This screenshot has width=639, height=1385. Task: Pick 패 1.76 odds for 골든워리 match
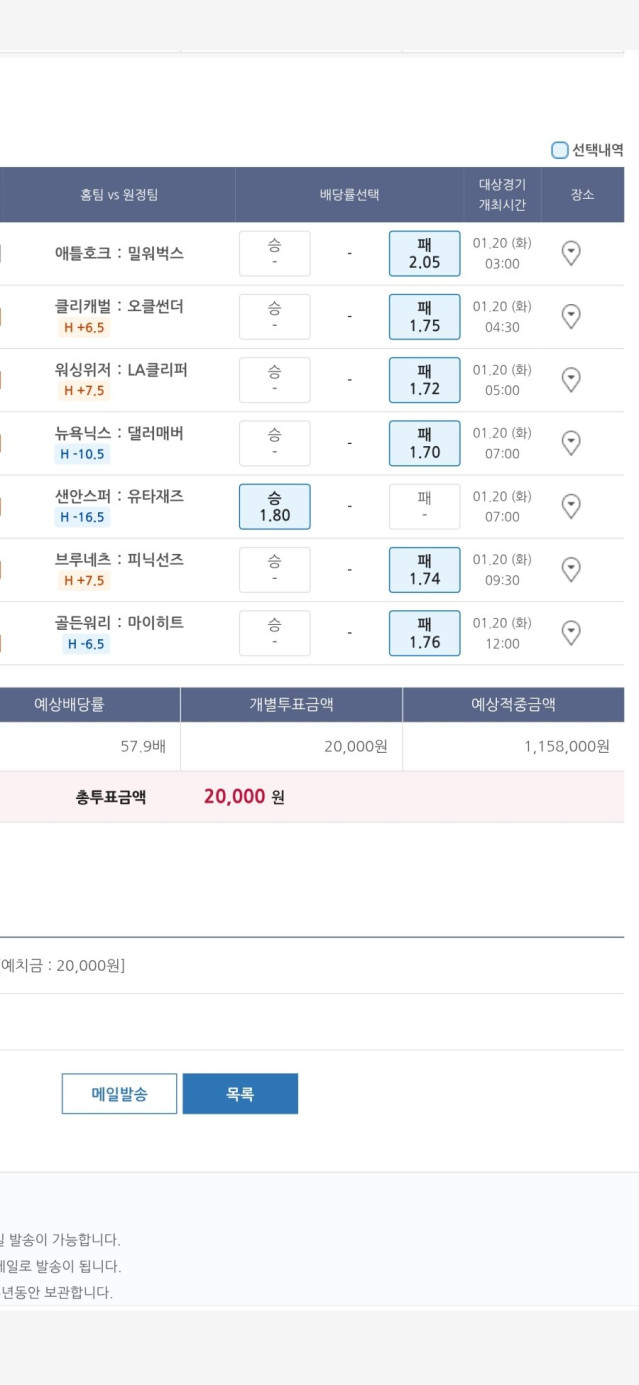(x=424, y=632)
